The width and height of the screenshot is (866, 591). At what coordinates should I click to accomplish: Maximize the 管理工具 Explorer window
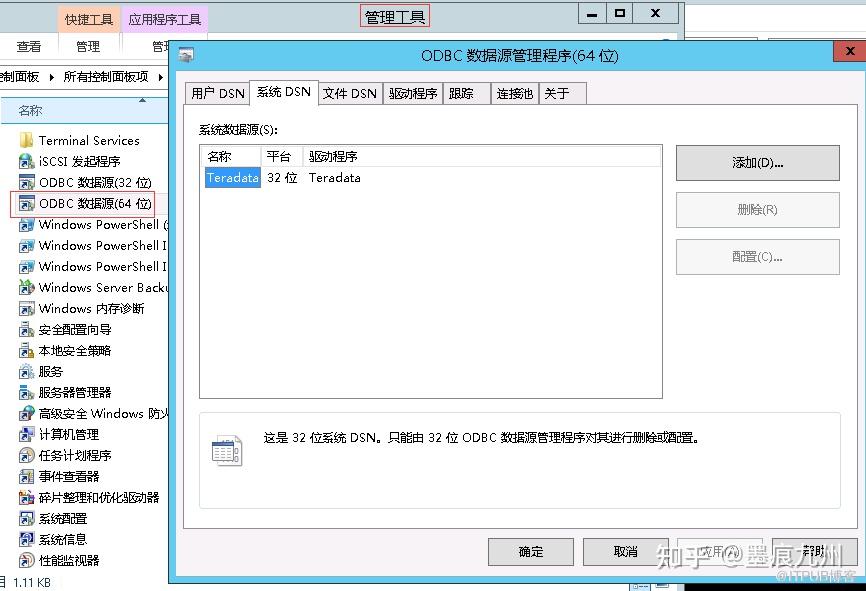[x=620, y=13]
